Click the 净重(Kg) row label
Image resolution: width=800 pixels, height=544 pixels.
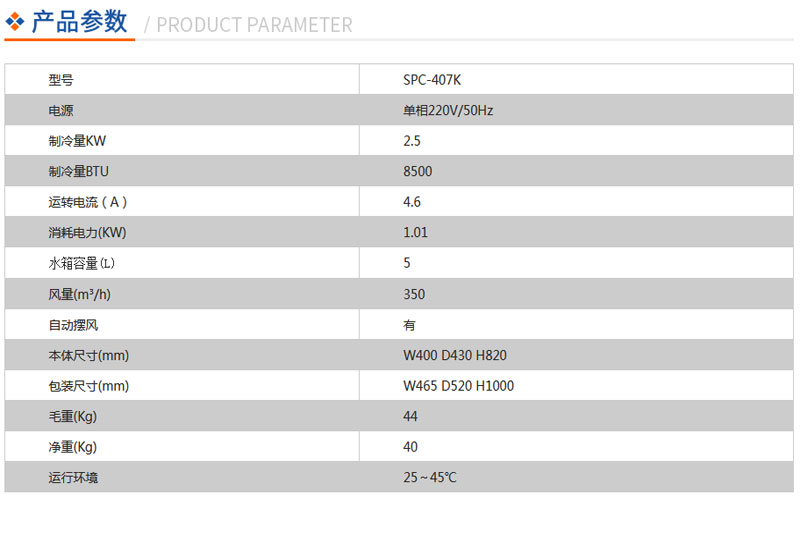pos(72,447)
